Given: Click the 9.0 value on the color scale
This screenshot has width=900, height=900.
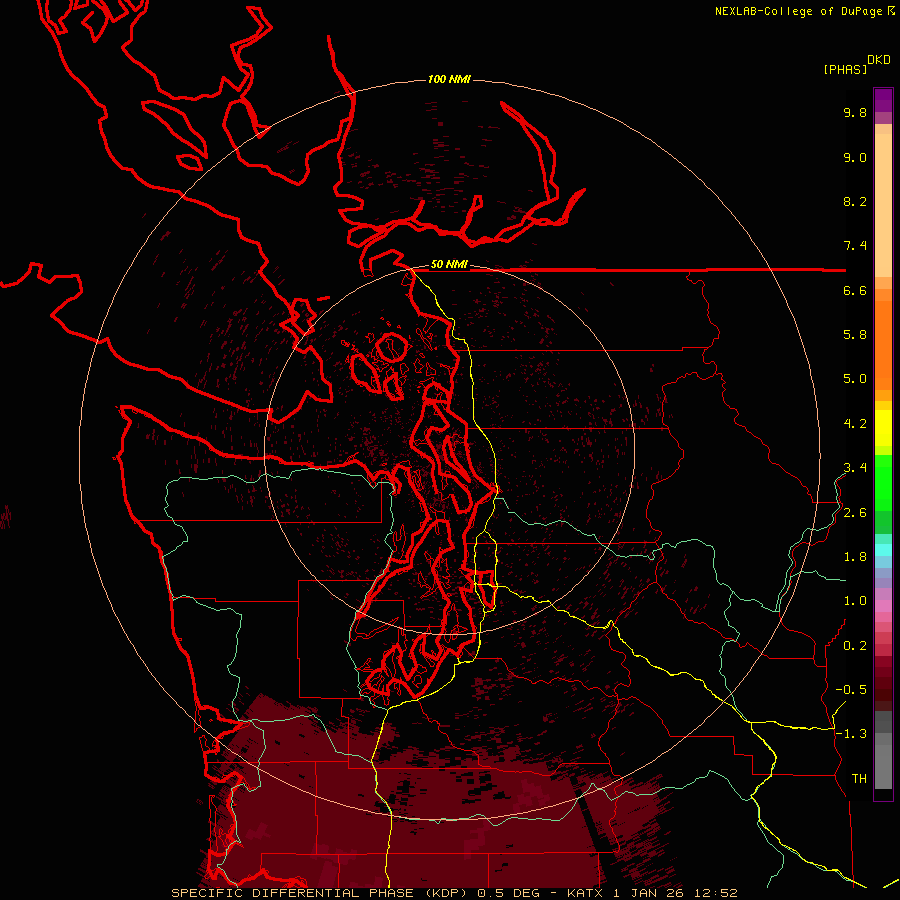Looking at the screenshot, I should [x=855, y=157].
